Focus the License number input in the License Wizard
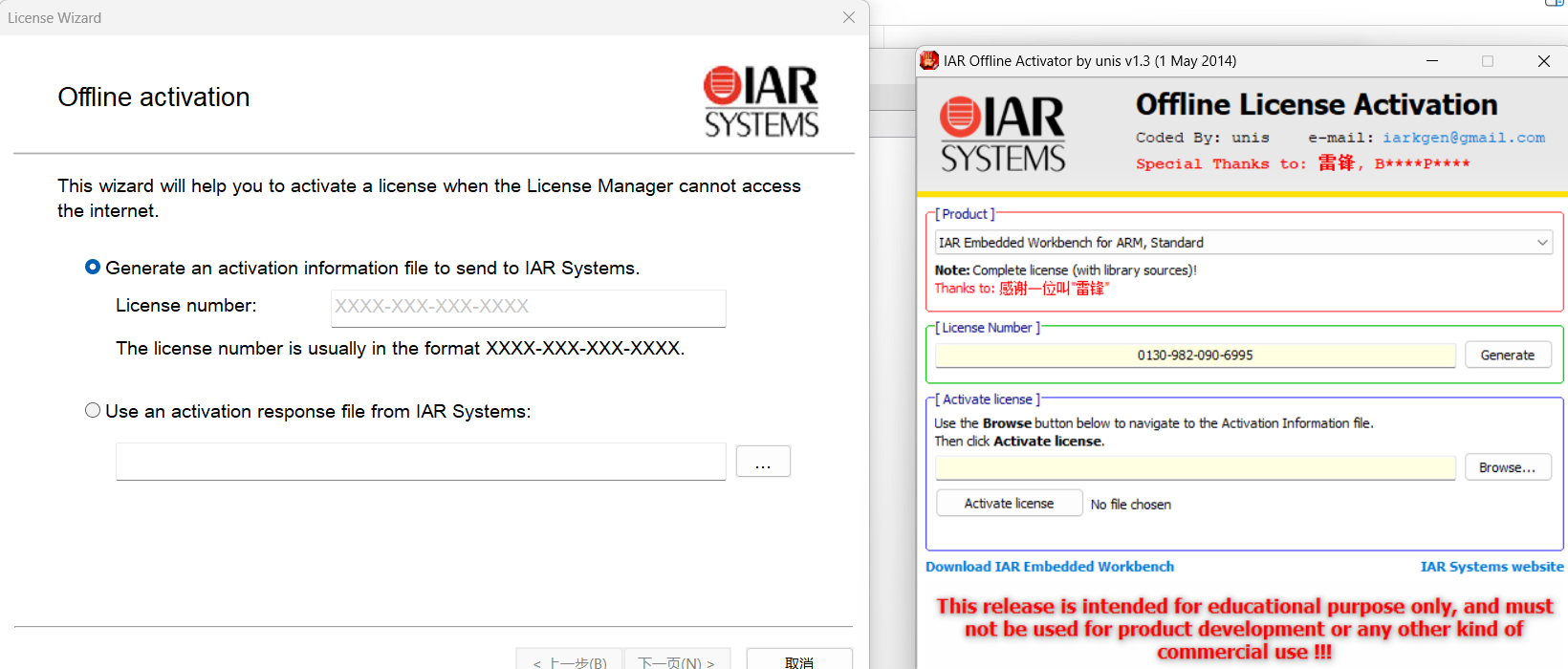This screenshot has height=669, width=1568. click(528, 308)
